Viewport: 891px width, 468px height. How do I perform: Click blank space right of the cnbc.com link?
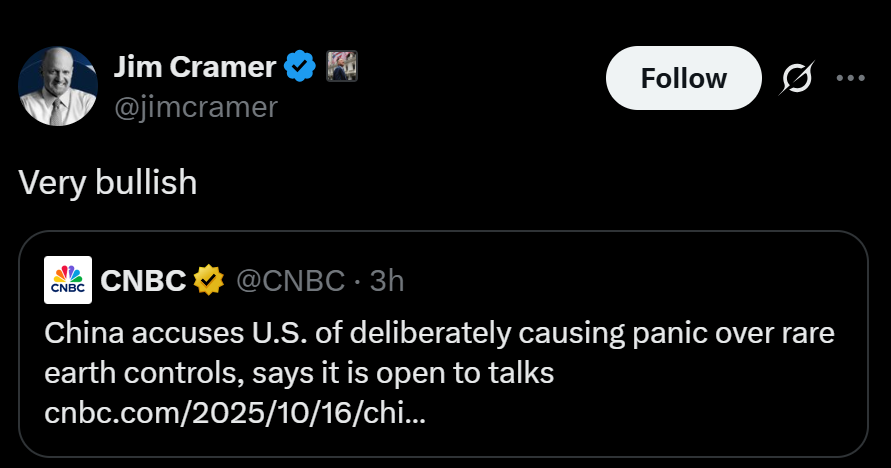pos(640,413)
